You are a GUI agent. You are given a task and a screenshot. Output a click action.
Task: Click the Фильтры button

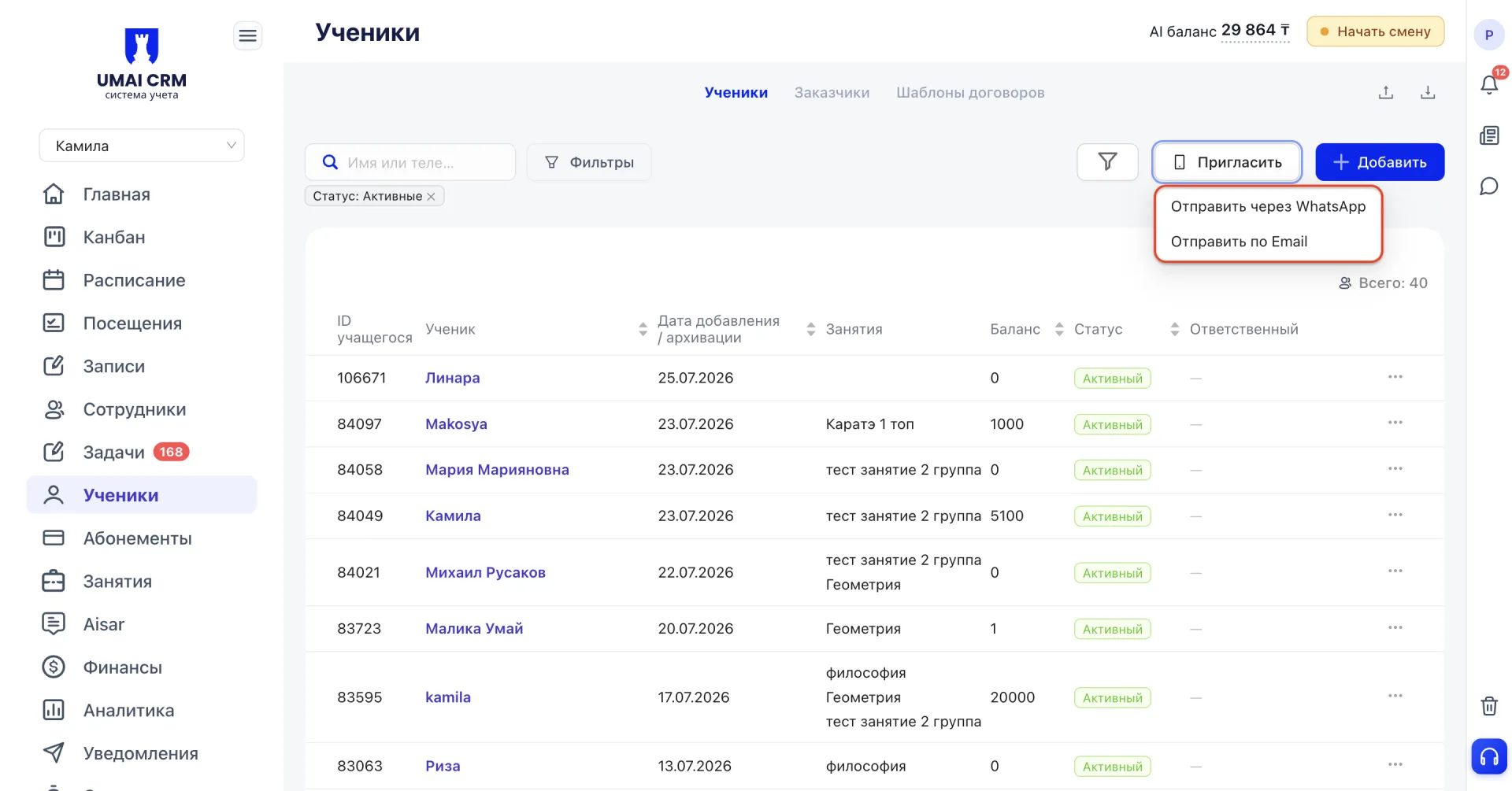click(589, 162)
